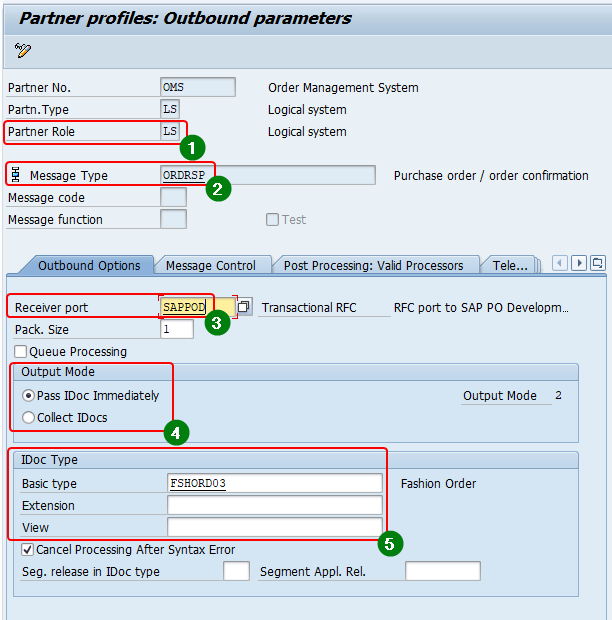The height and width of the screenshot is (620, 612).
Task: Click the Output Mode group header
Action: [x=296, y=372]
